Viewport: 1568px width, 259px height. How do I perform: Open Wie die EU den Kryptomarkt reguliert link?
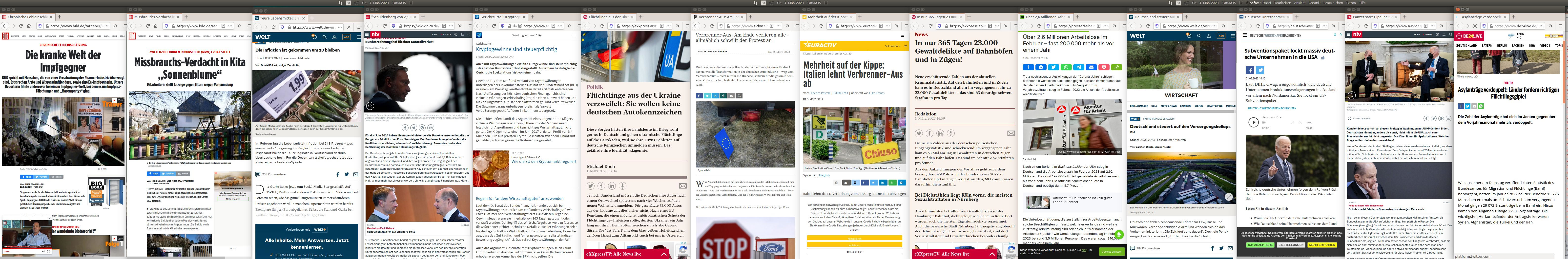click(x=544, y=162)
